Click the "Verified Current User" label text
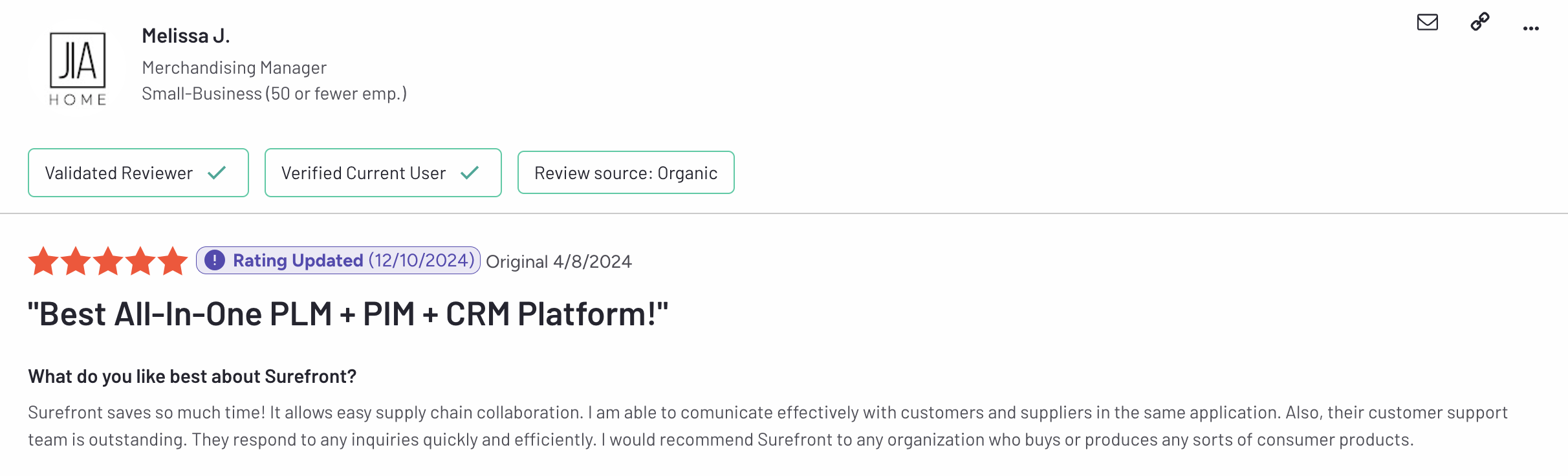This screenshot has height=476, width=1568. 363,173
